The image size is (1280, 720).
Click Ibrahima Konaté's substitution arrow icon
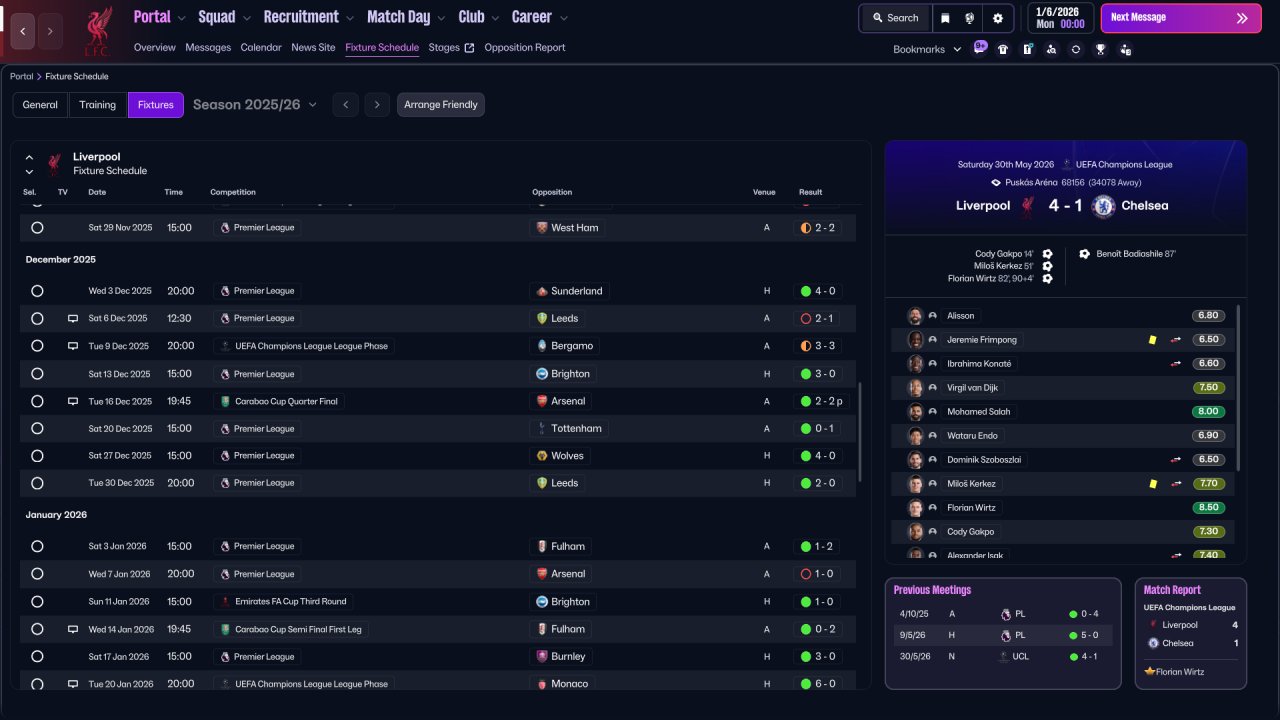1176,364
